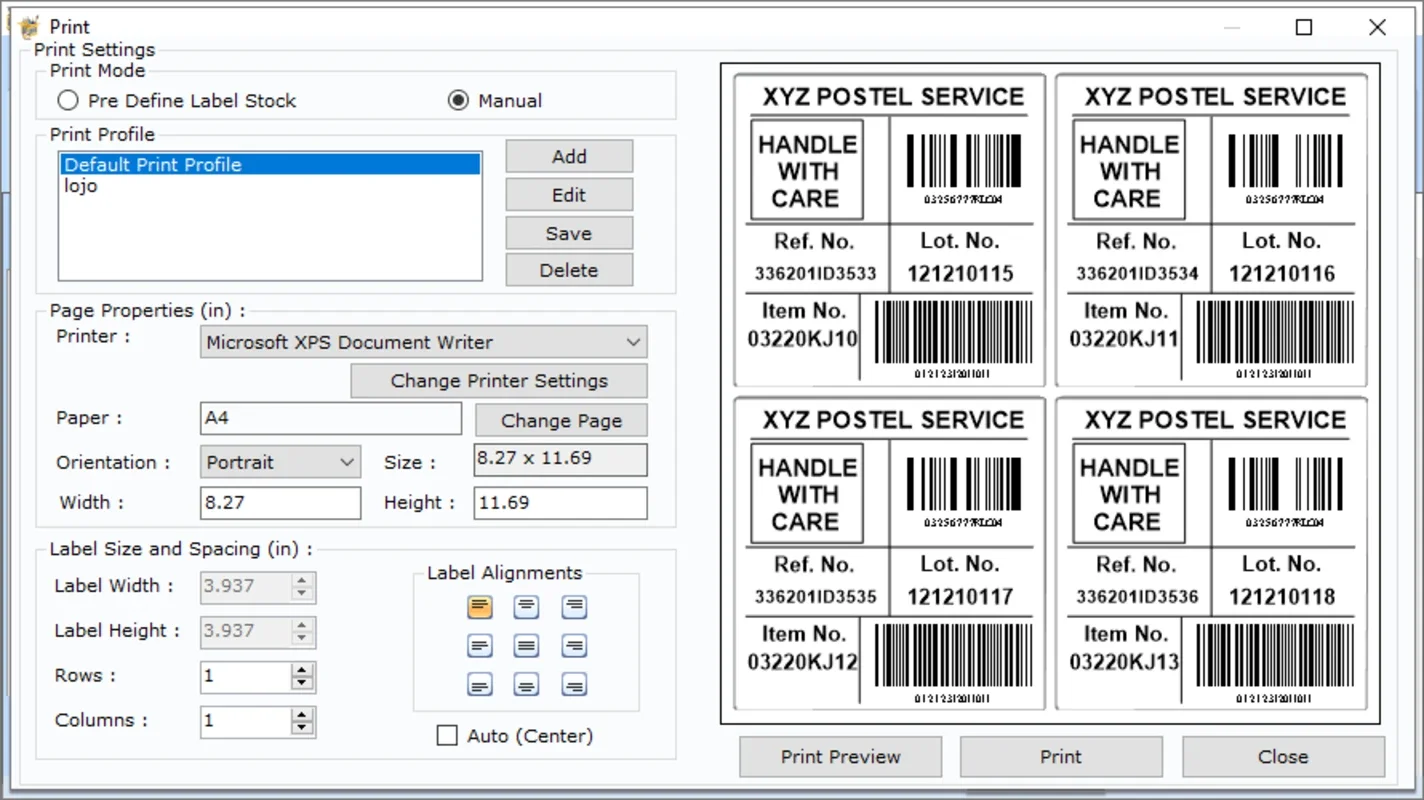1424x800 pixels.
Task: Enable Auto (Center) checkbox
Action: (447, 736)
